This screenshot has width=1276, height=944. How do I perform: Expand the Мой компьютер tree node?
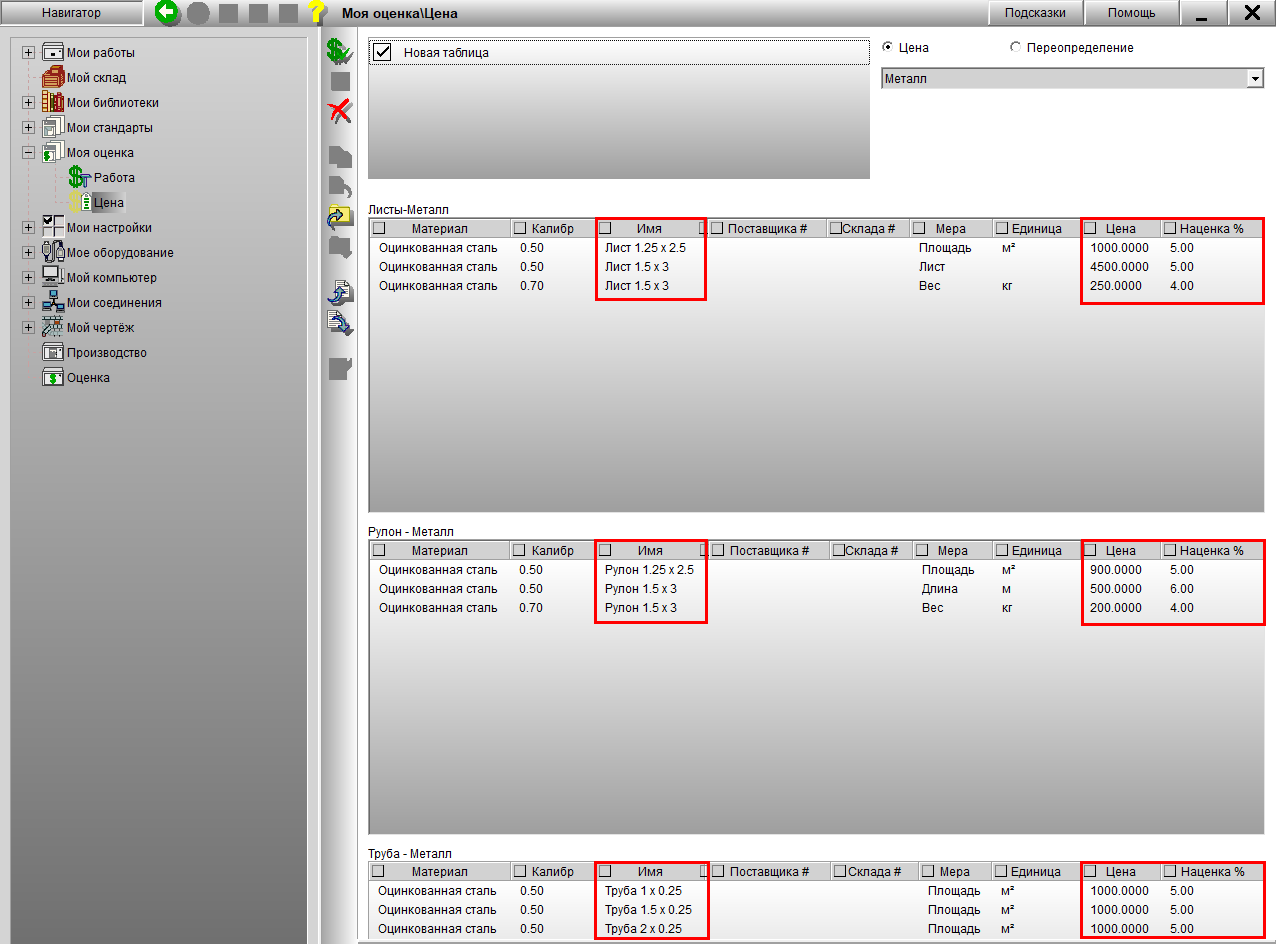28,277
